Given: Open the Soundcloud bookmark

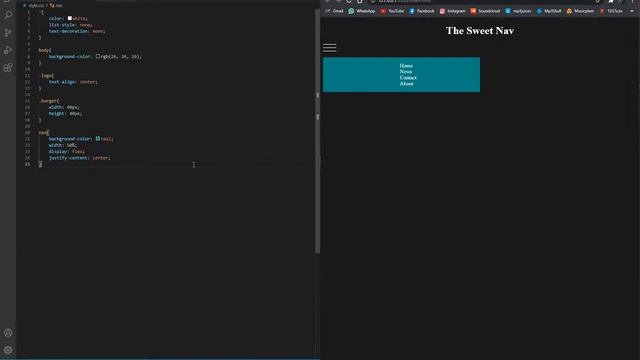Looking at the screenshot, I should point(485,11).
